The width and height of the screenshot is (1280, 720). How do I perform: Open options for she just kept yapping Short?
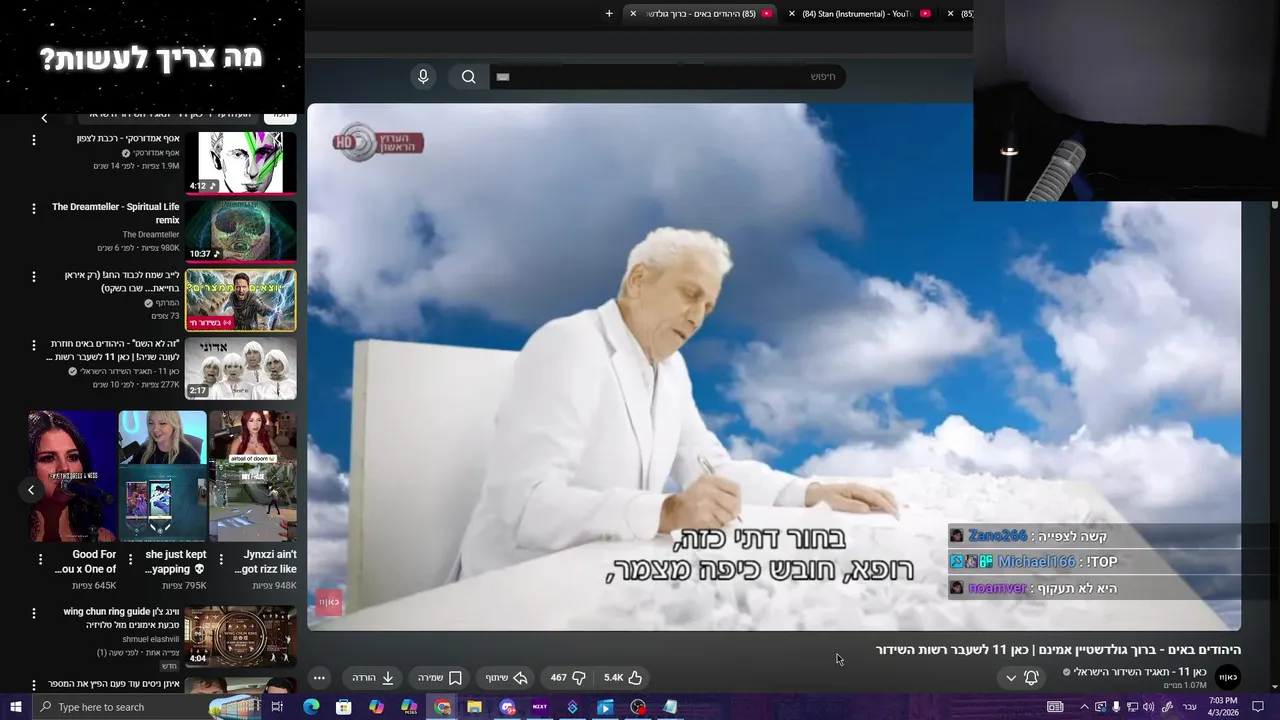pyautogui.click(x=131, y=559)
